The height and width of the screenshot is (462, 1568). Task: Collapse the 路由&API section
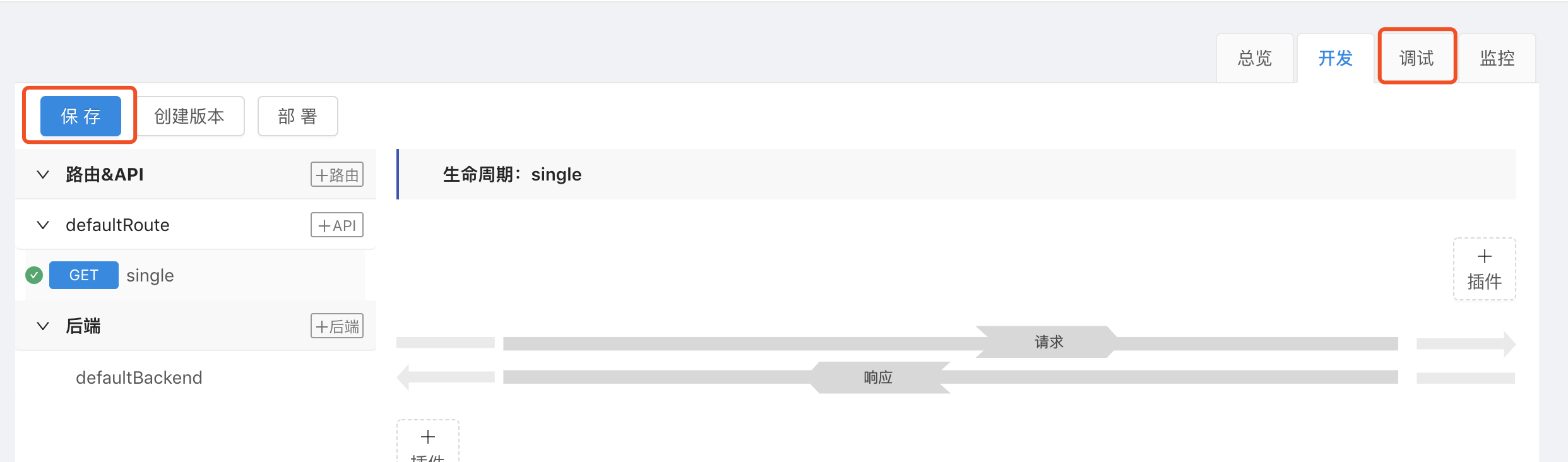43,175
